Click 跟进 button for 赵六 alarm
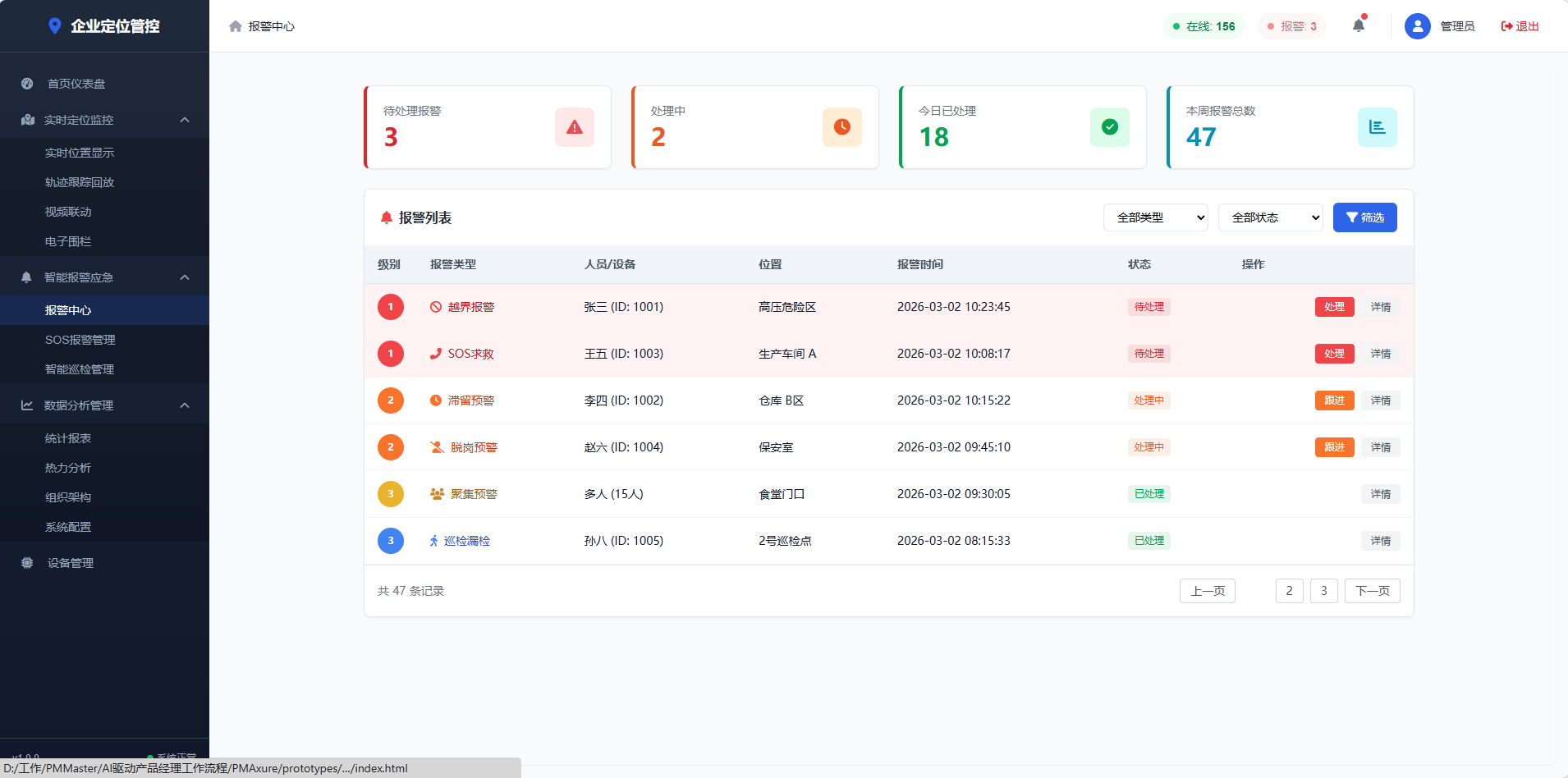1568x778 pixels. point(1334,447)
